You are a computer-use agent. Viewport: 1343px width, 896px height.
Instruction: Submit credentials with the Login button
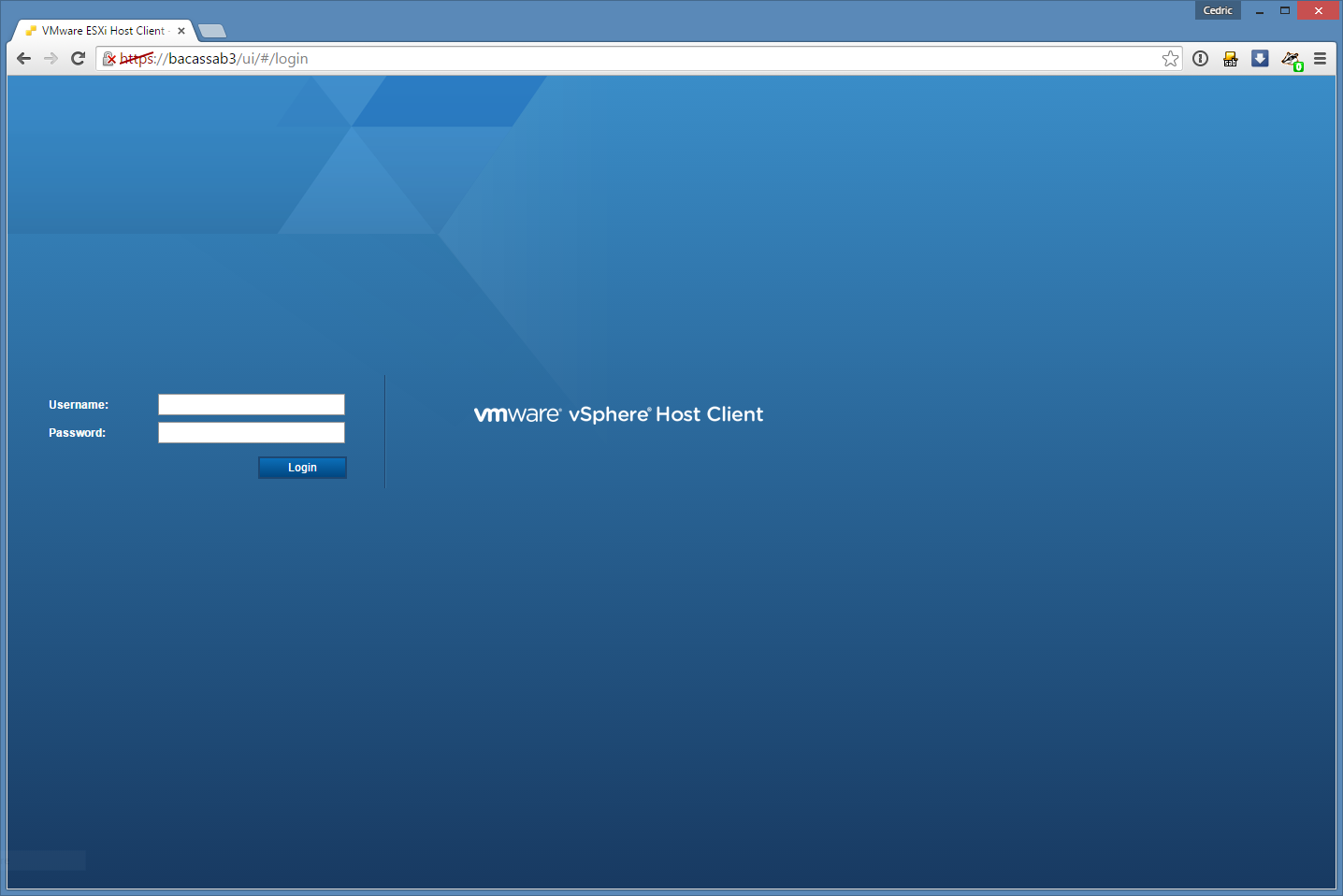click(x=302, y=468)
